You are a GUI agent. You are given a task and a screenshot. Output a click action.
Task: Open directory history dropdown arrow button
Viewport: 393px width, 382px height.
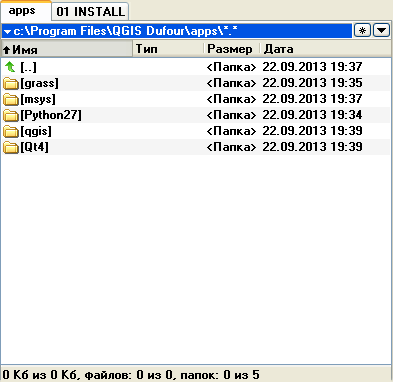pyautogui.click(x=381, y=31)
